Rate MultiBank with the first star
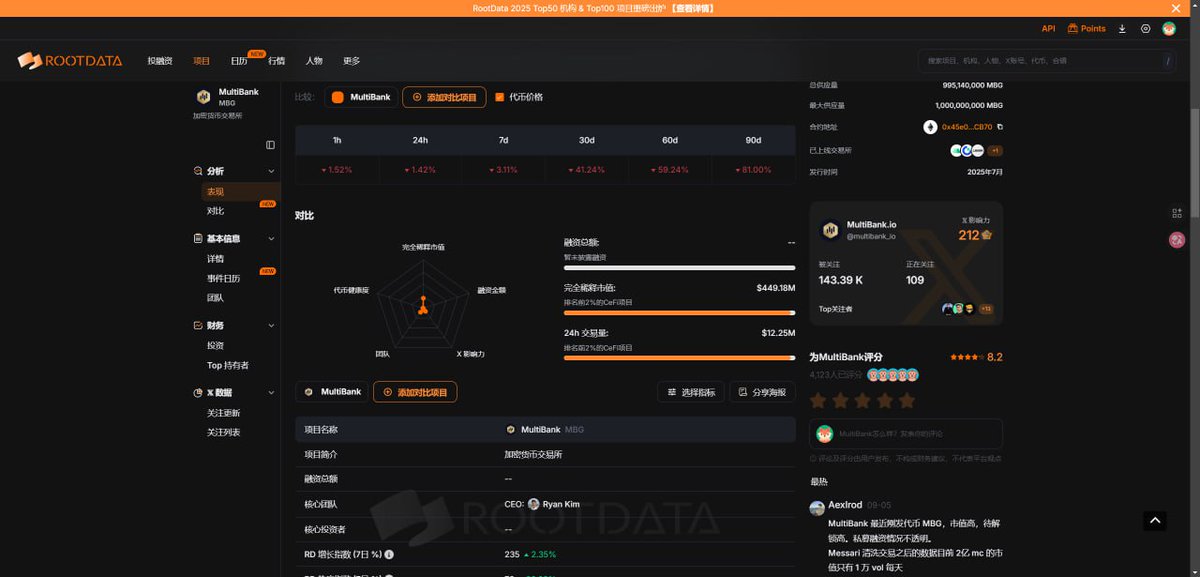This screenshot has width=1200, height=577. [817, 401]
